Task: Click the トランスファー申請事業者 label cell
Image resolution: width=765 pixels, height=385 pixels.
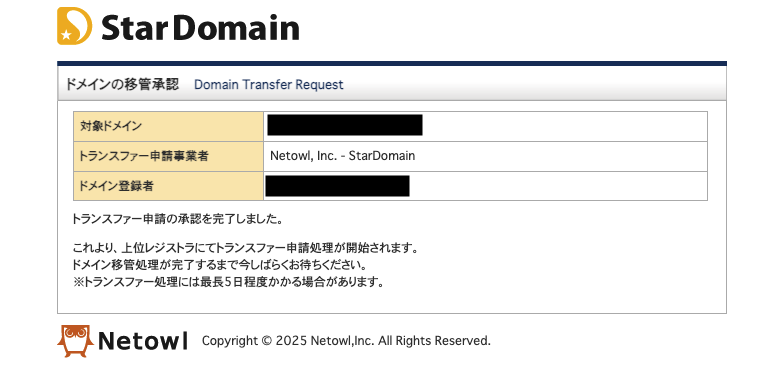Action: point(168,156)
